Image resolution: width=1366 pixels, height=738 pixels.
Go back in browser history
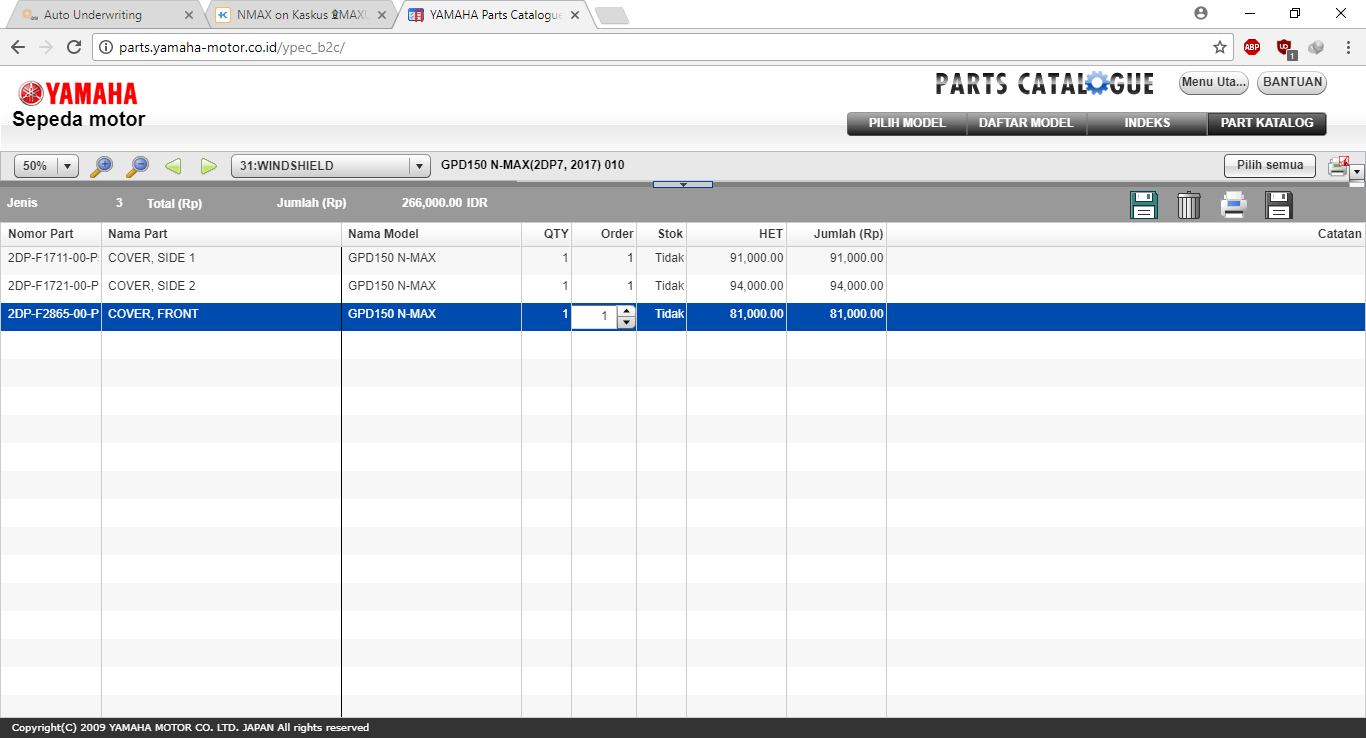18,47
